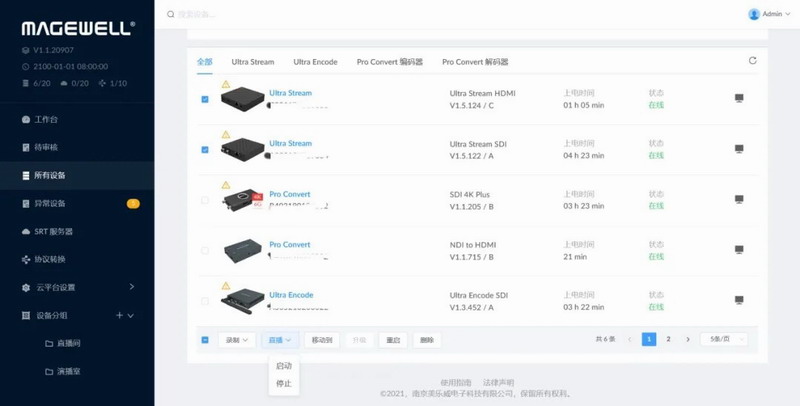The image size is (800, 406).
Task: Toggle the select-all checkbox in bottom toolbar
Action: [205, 340]
